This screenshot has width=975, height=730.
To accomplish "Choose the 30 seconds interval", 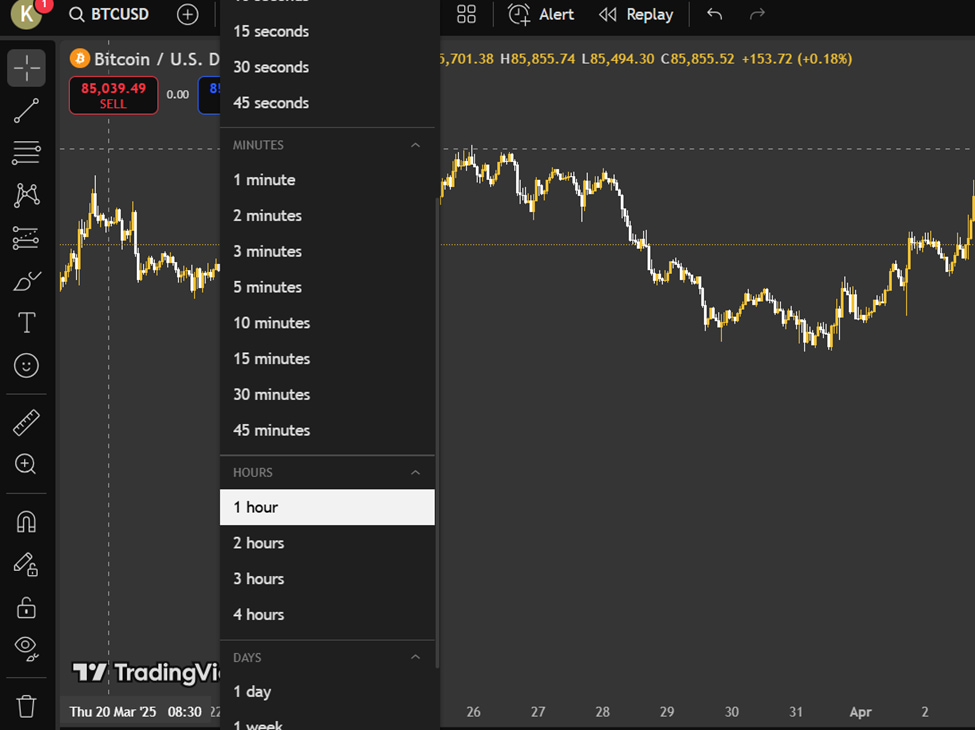I will [x=327, y=67].
